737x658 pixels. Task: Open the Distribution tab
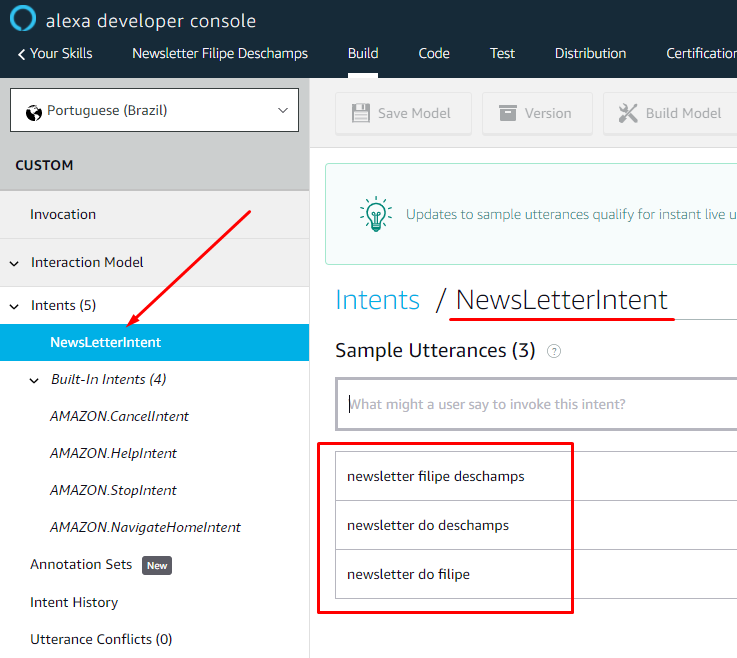point(590,54)
